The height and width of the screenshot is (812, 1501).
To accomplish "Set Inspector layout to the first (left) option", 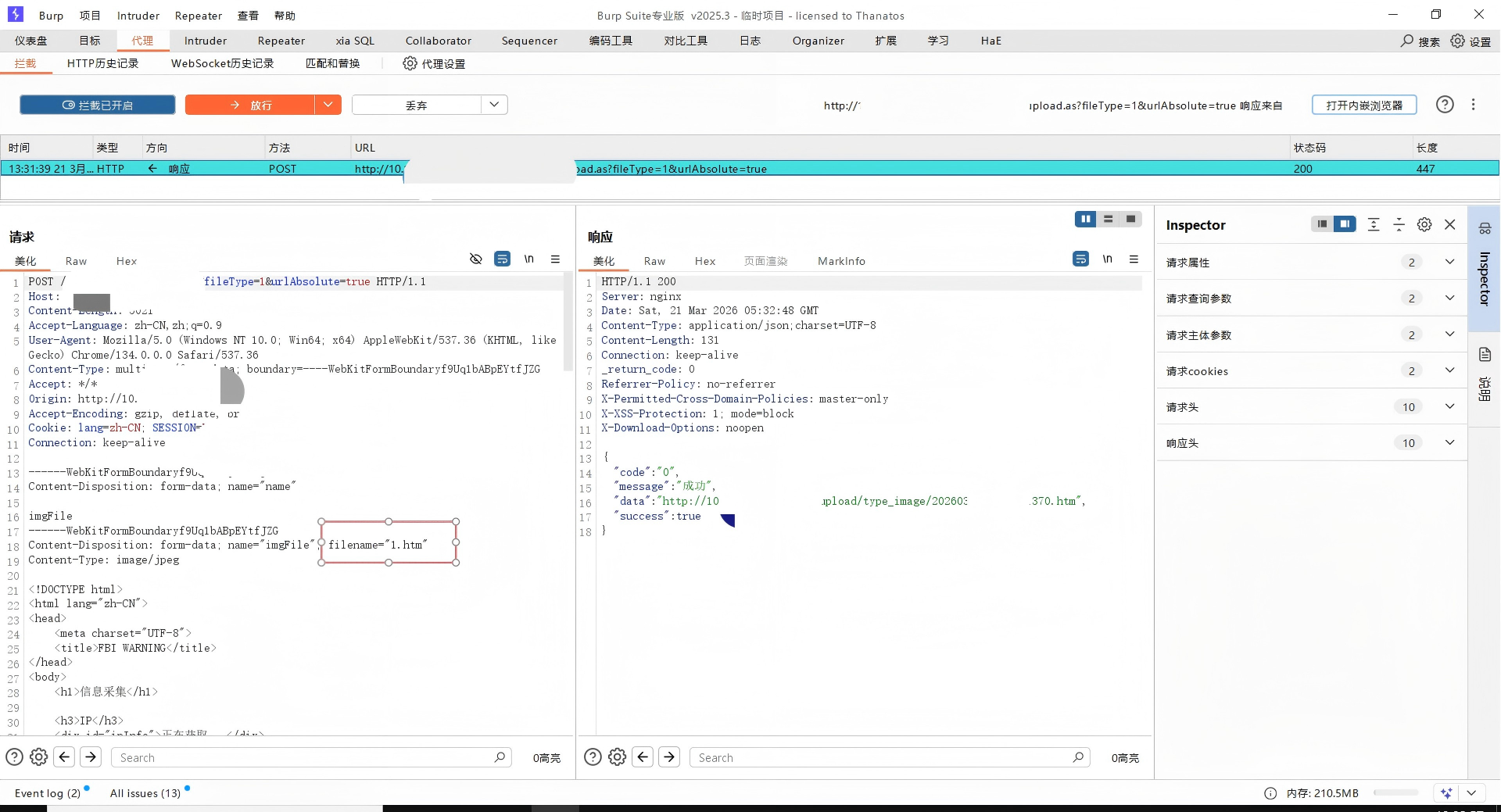I will (x=1322, y=224).
